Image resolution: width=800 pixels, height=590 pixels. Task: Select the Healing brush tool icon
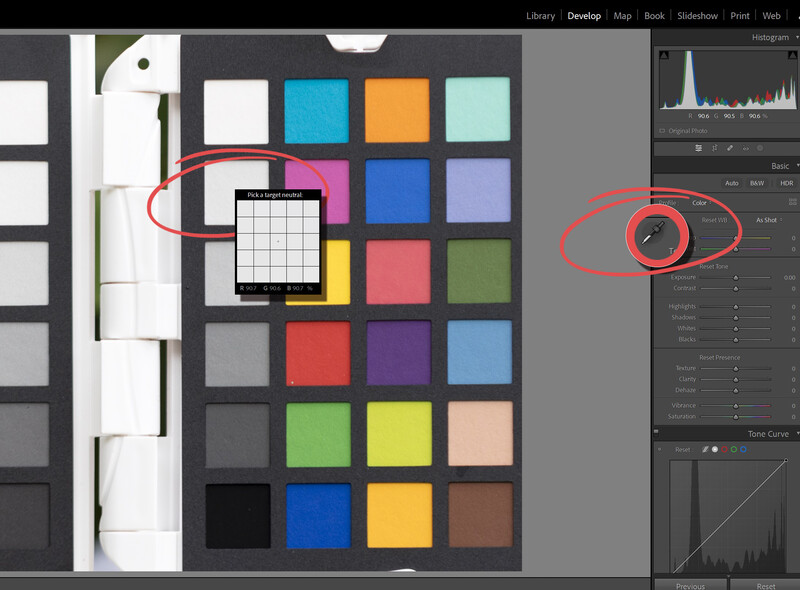pos(730,148)
